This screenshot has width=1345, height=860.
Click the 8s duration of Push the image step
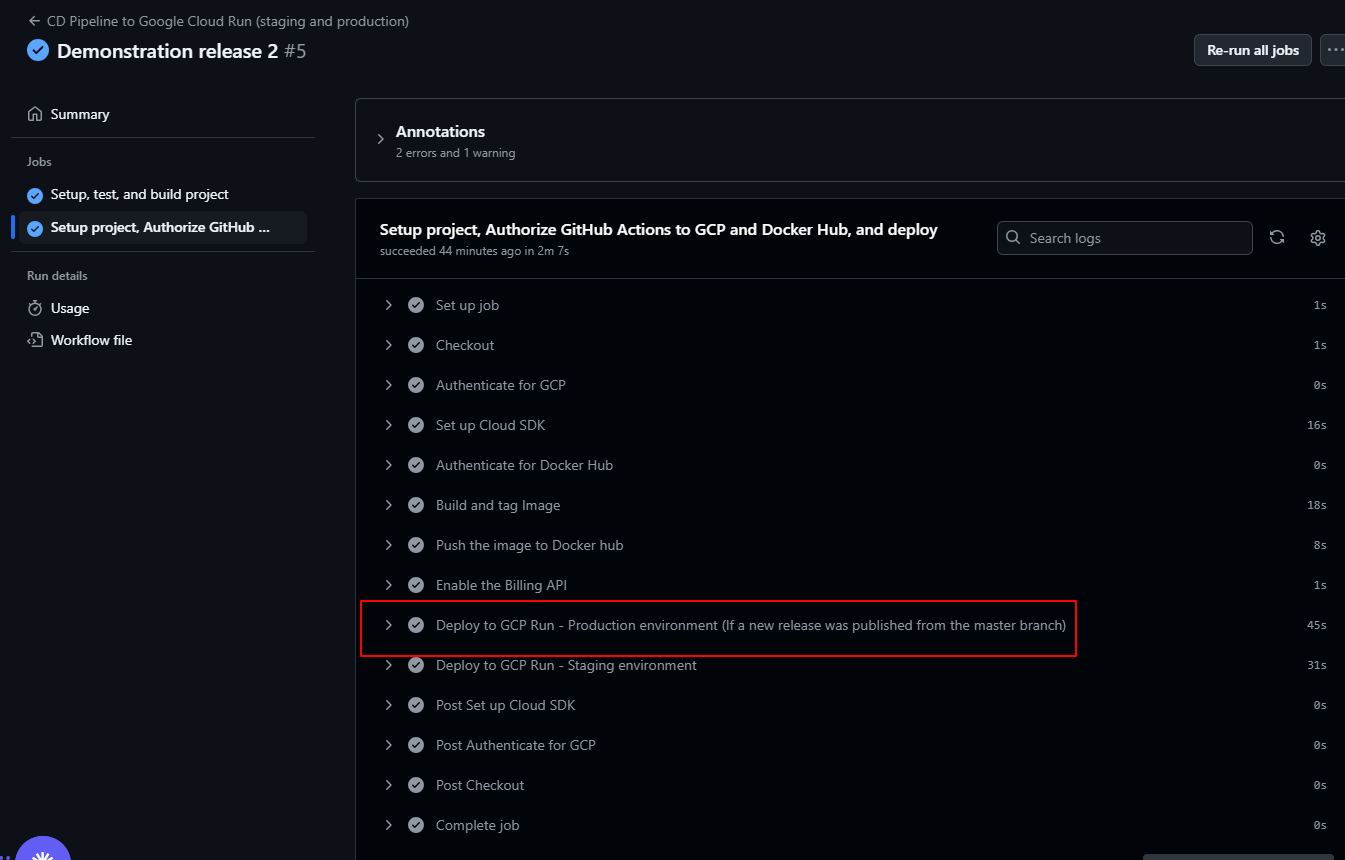1320,545
